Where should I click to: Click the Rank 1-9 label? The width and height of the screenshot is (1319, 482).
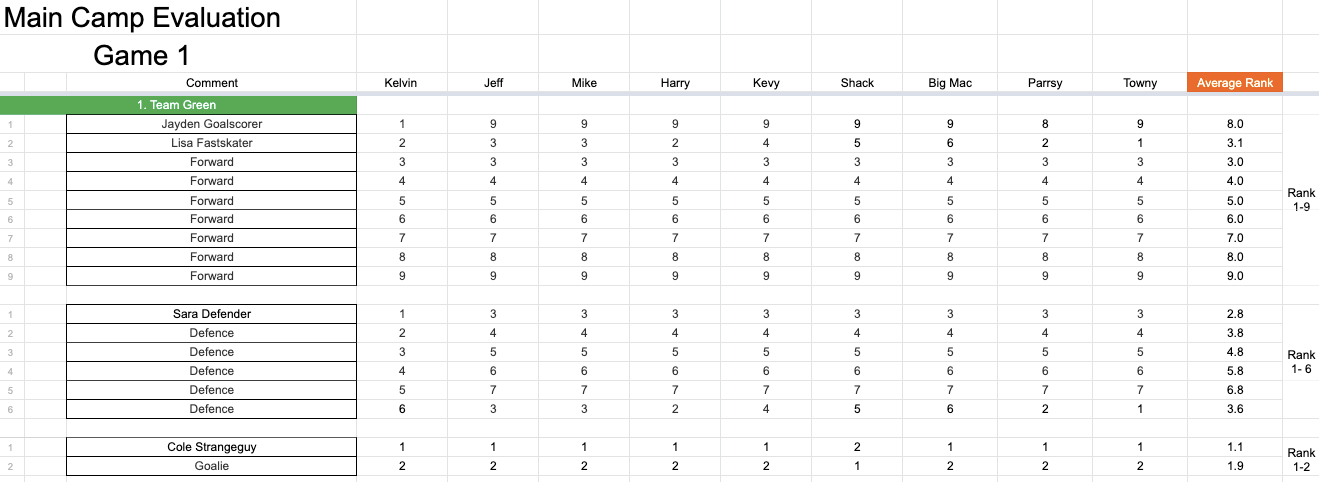click(1301, 200)
